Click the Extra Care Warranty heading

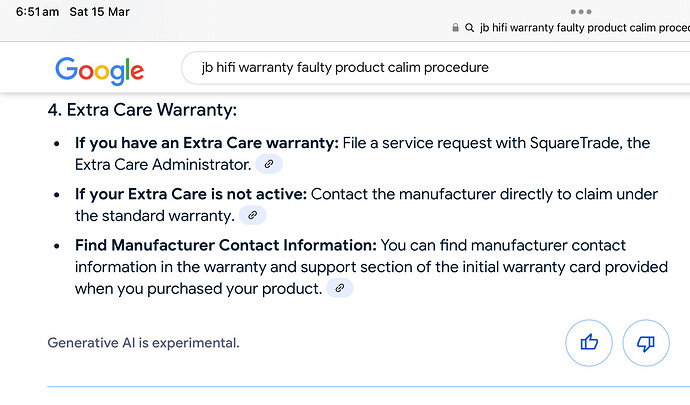coord(142,110)
